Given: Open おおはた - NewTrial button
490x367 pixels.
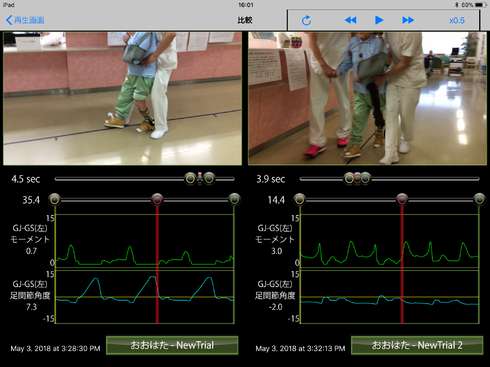Looking at the screenshot, I should pos(172,345).
